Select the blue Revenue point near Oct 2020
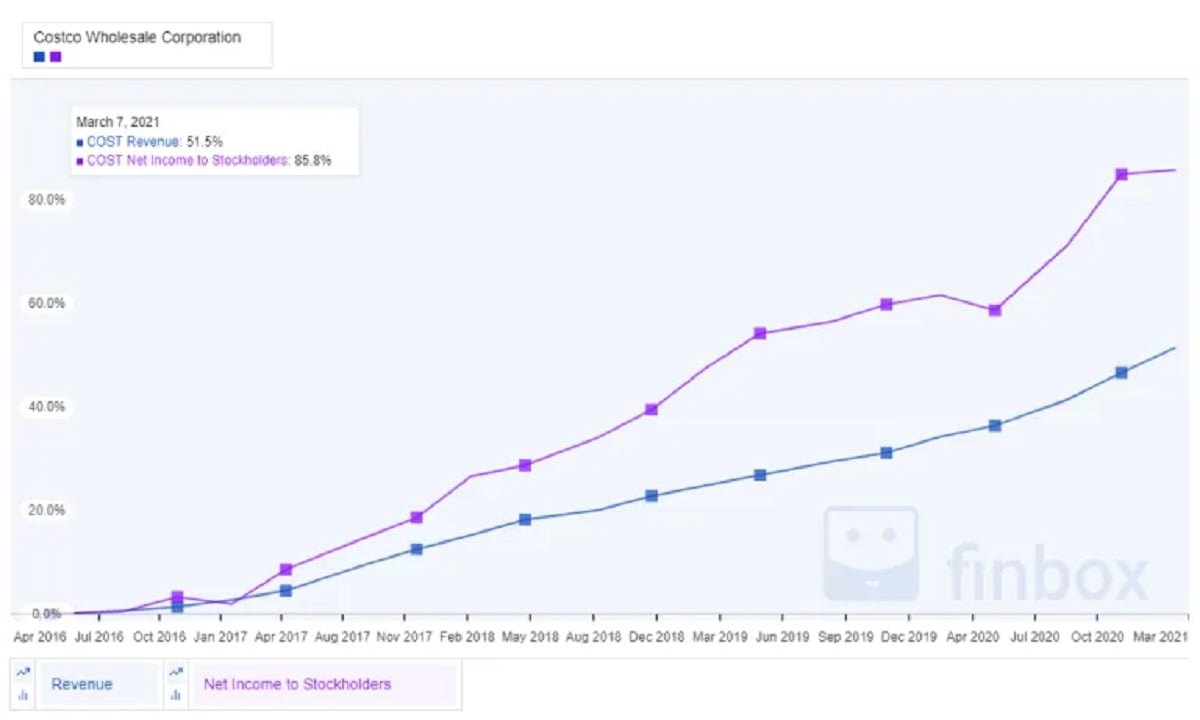This screenshot has height=720, width=1200. click(1121, 372)
